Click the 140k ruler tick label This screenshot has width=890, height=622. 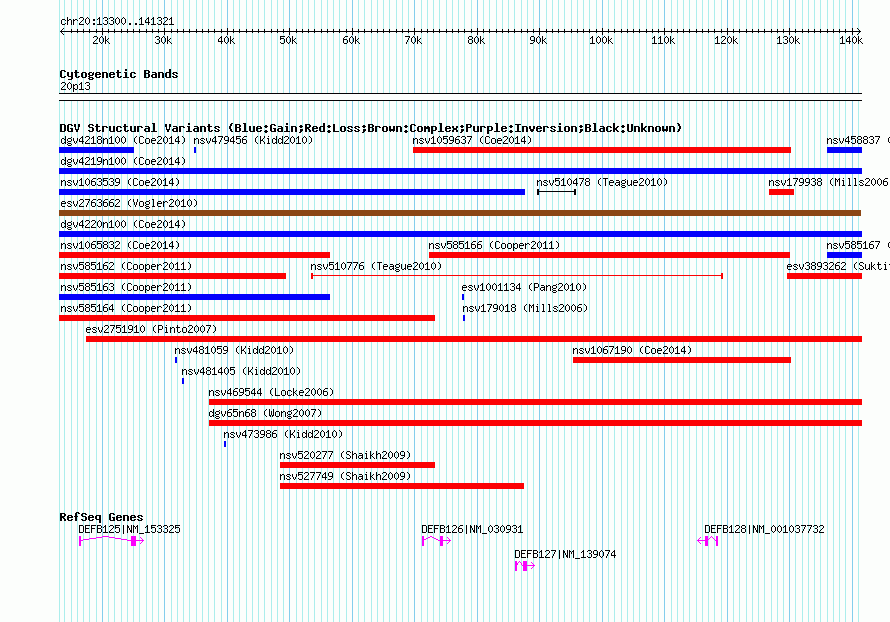coord(851,40)
